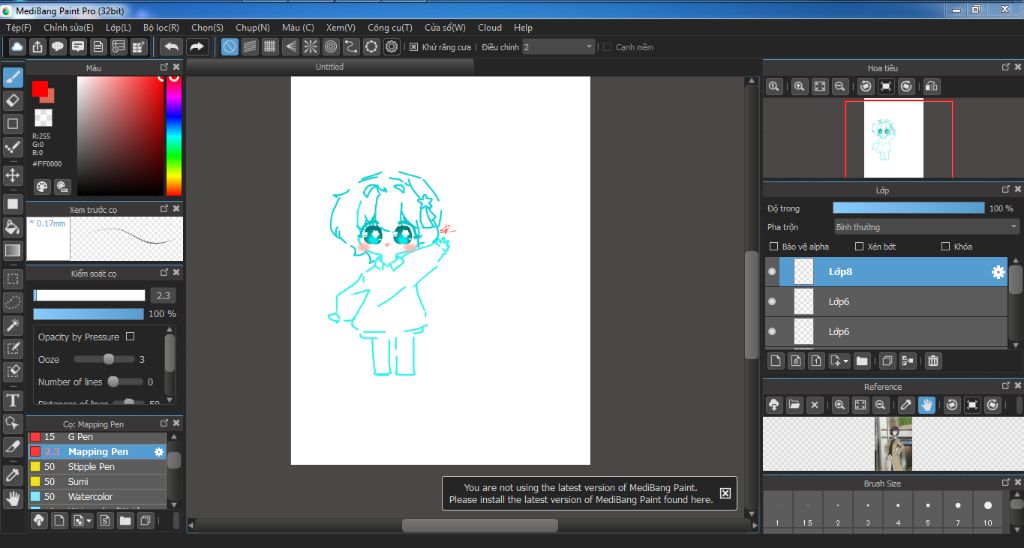This screenshot has width=1024, height=548.
Task: Float the Lớp layer panel
Action: (x=1005, y=189)
